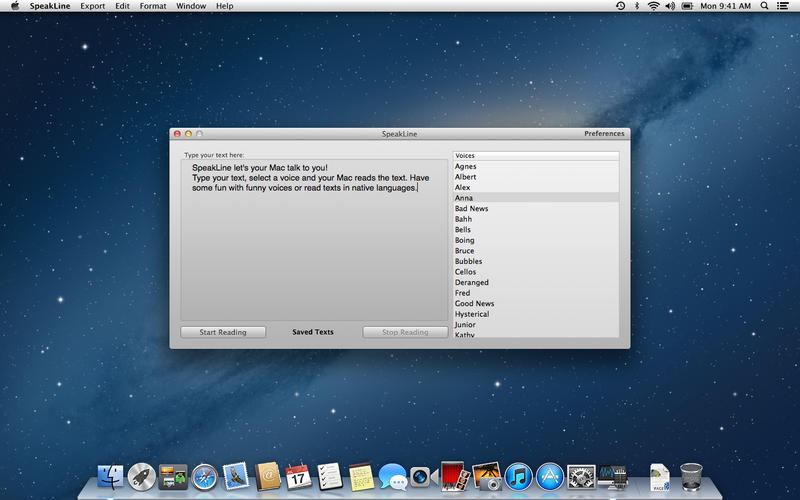Image resolution: width=800 pixels, height=500 pixels.
Task: Open SpeakLine Preferences
Action: pyautogui.click(x=604, y=133)
